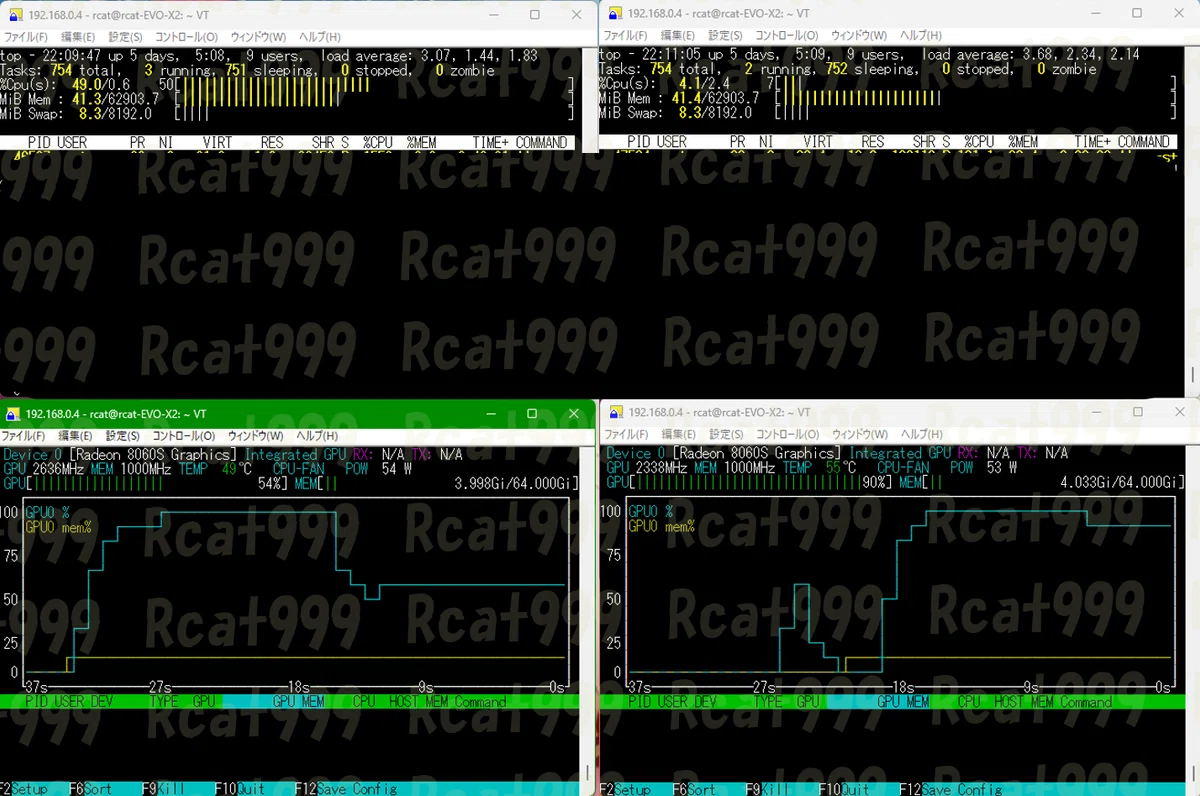Image resolution: width=1200 pixels, height=796 pixels.
Task: Open コントロール(O) menu in 90% GPU window
Action: click(787, 434)
